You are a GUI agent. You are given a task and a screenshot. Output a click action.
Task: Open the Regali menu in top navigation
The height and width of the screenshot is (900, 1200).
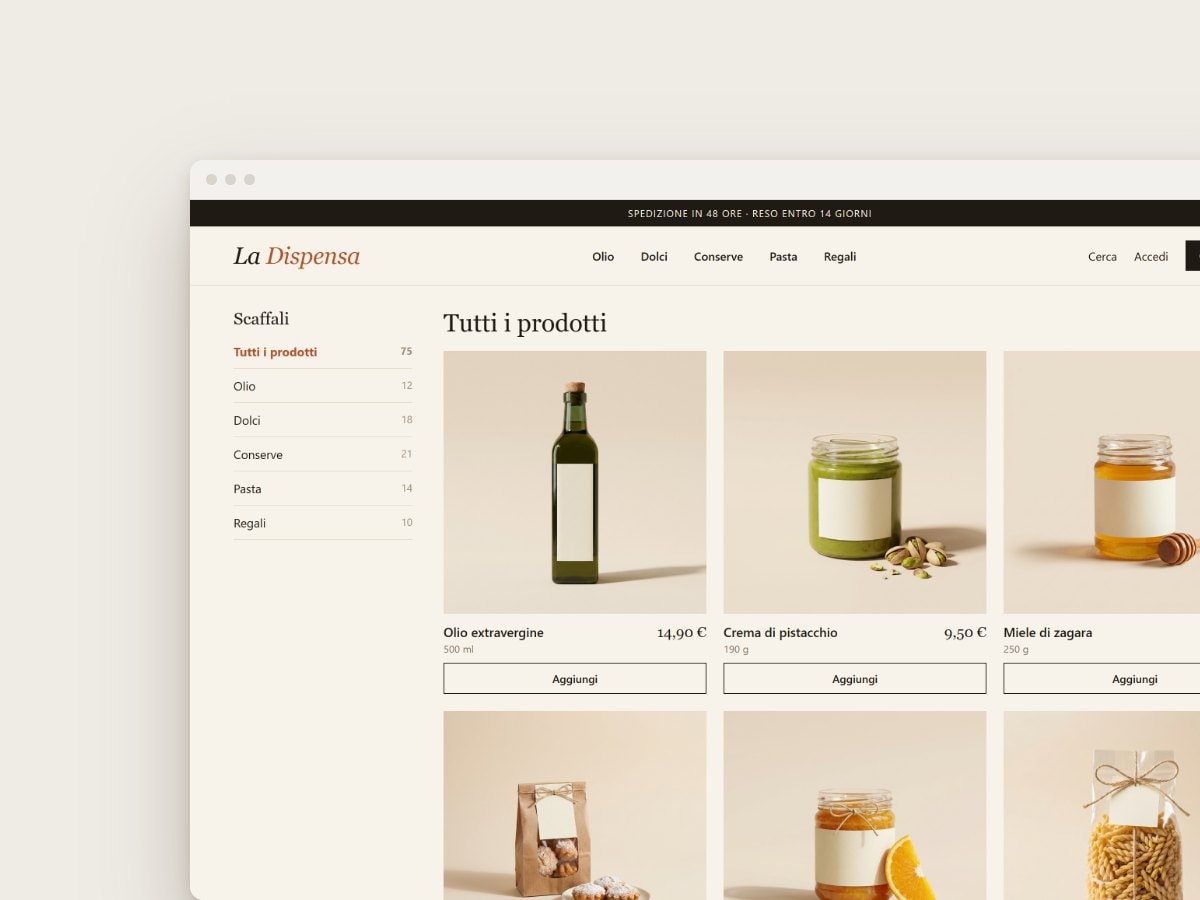[x=840, y=257]
